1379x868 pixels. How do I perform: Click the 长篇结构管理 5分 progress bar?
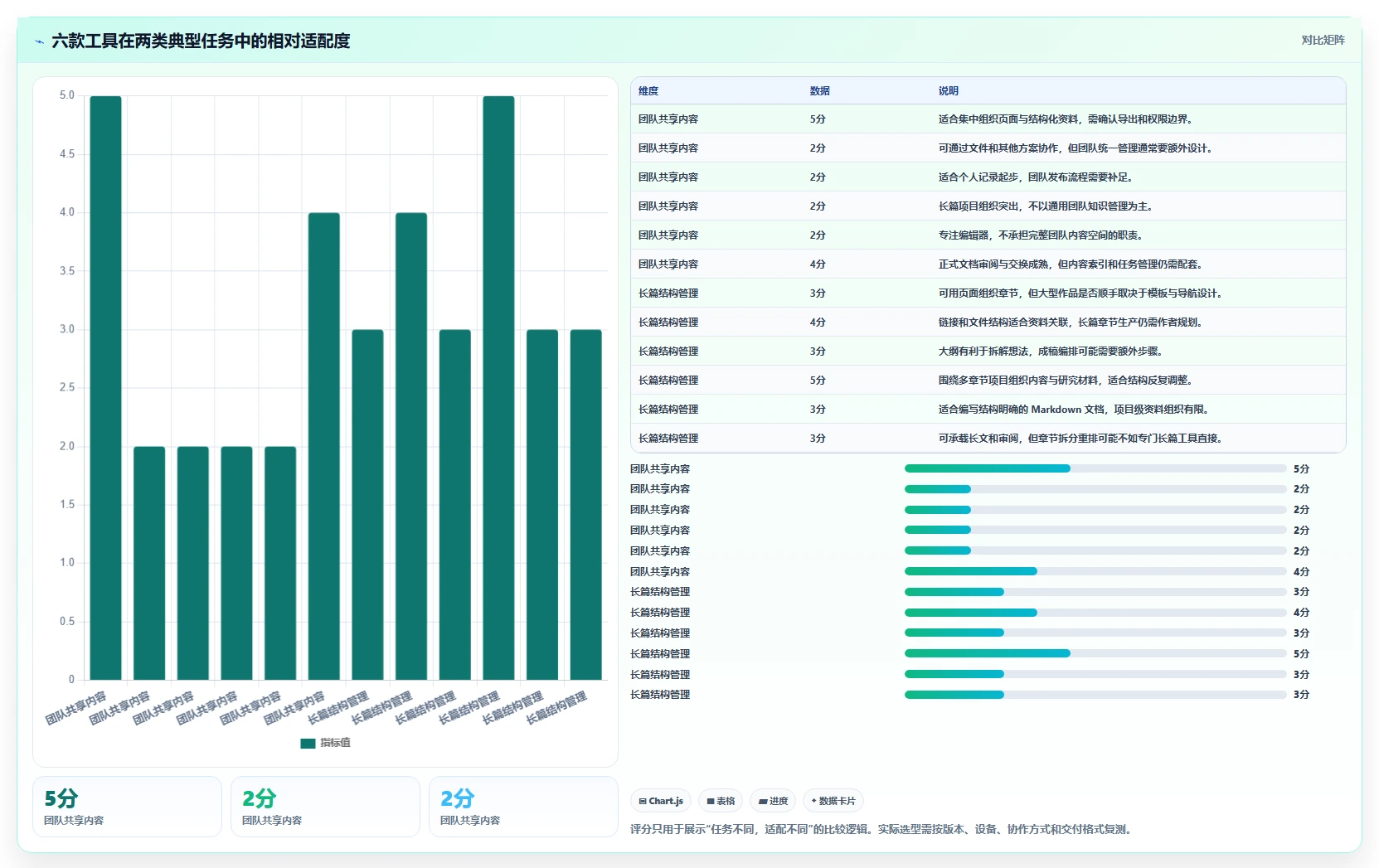[1095, 653]
